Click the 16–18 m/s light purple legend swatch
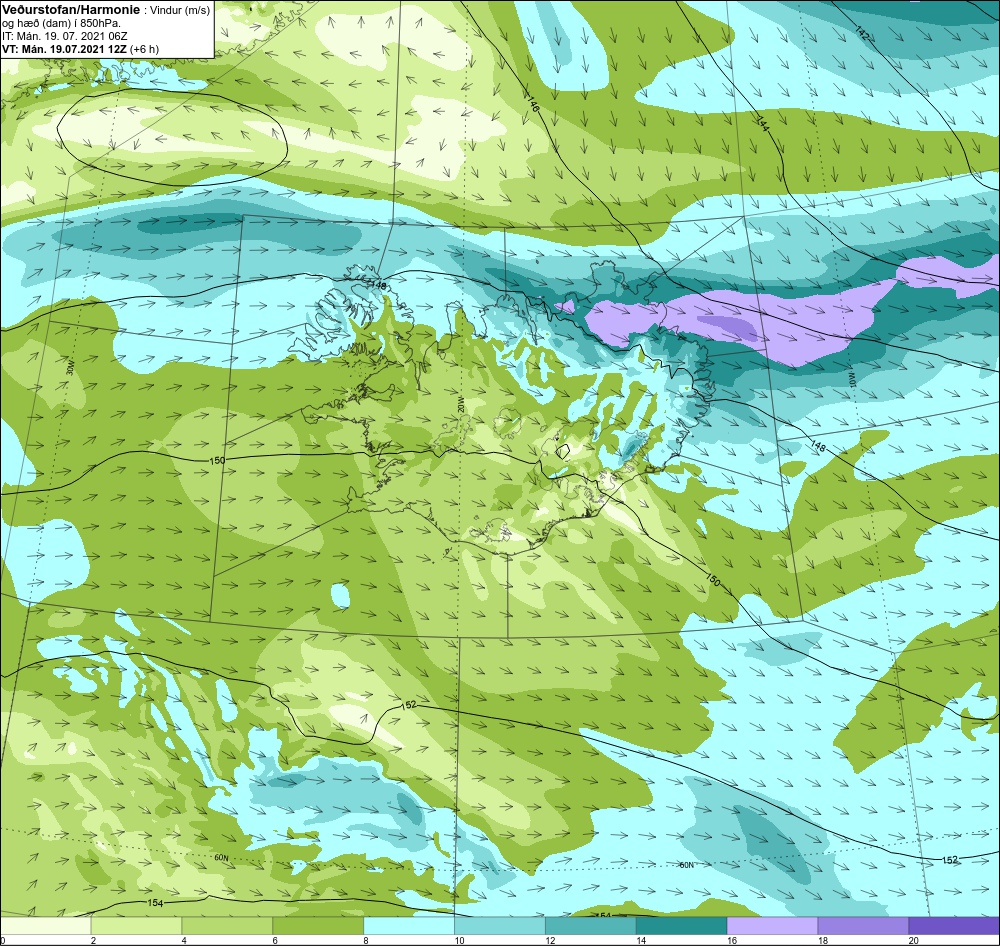This screenshot has width=1000, height=946. (x=772, y=926)
